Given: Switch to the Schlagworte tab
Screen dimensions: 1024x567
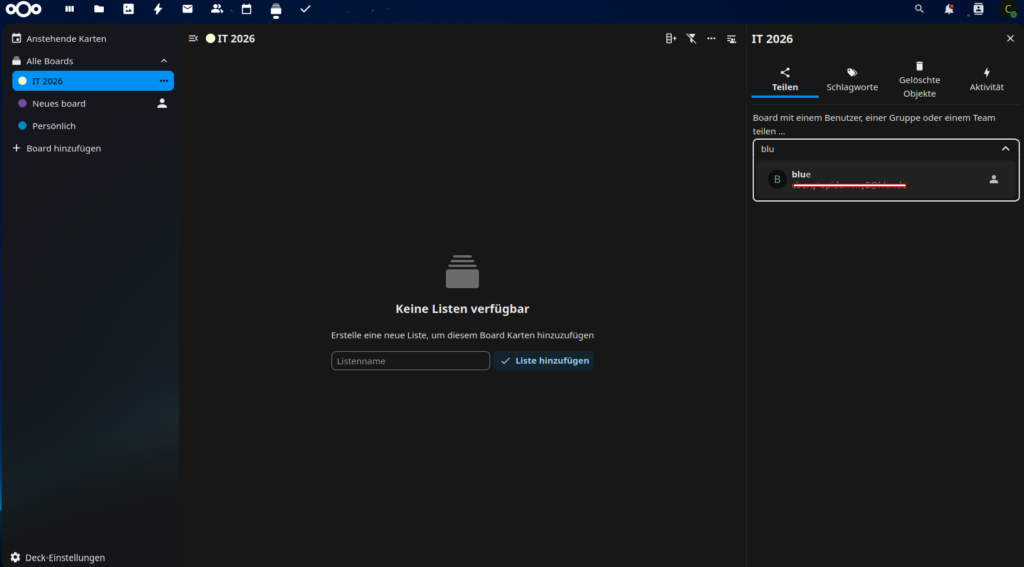Looking at the screenshot, I should click(x=852, y=80).
